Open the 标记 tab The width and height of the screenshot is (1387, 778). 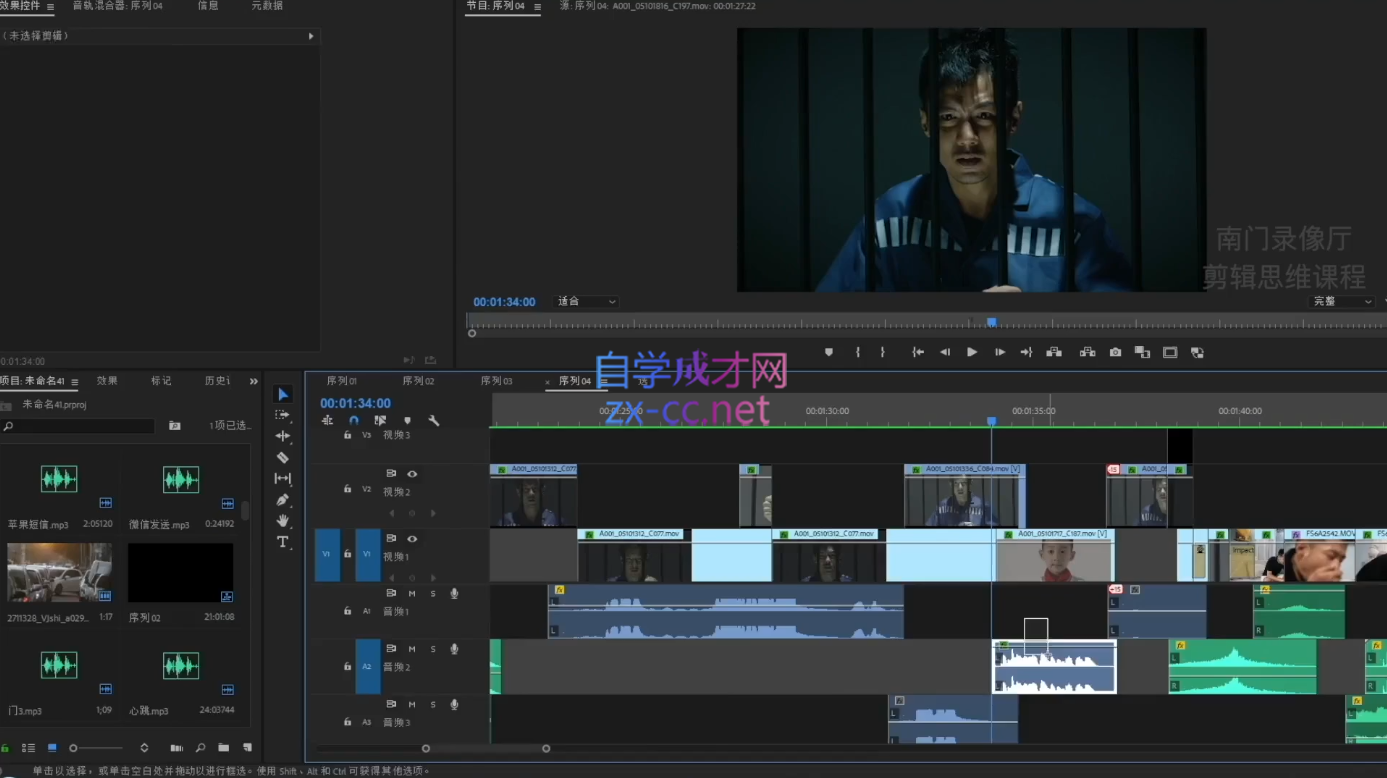pyautogui.click(x=161, y=381)
